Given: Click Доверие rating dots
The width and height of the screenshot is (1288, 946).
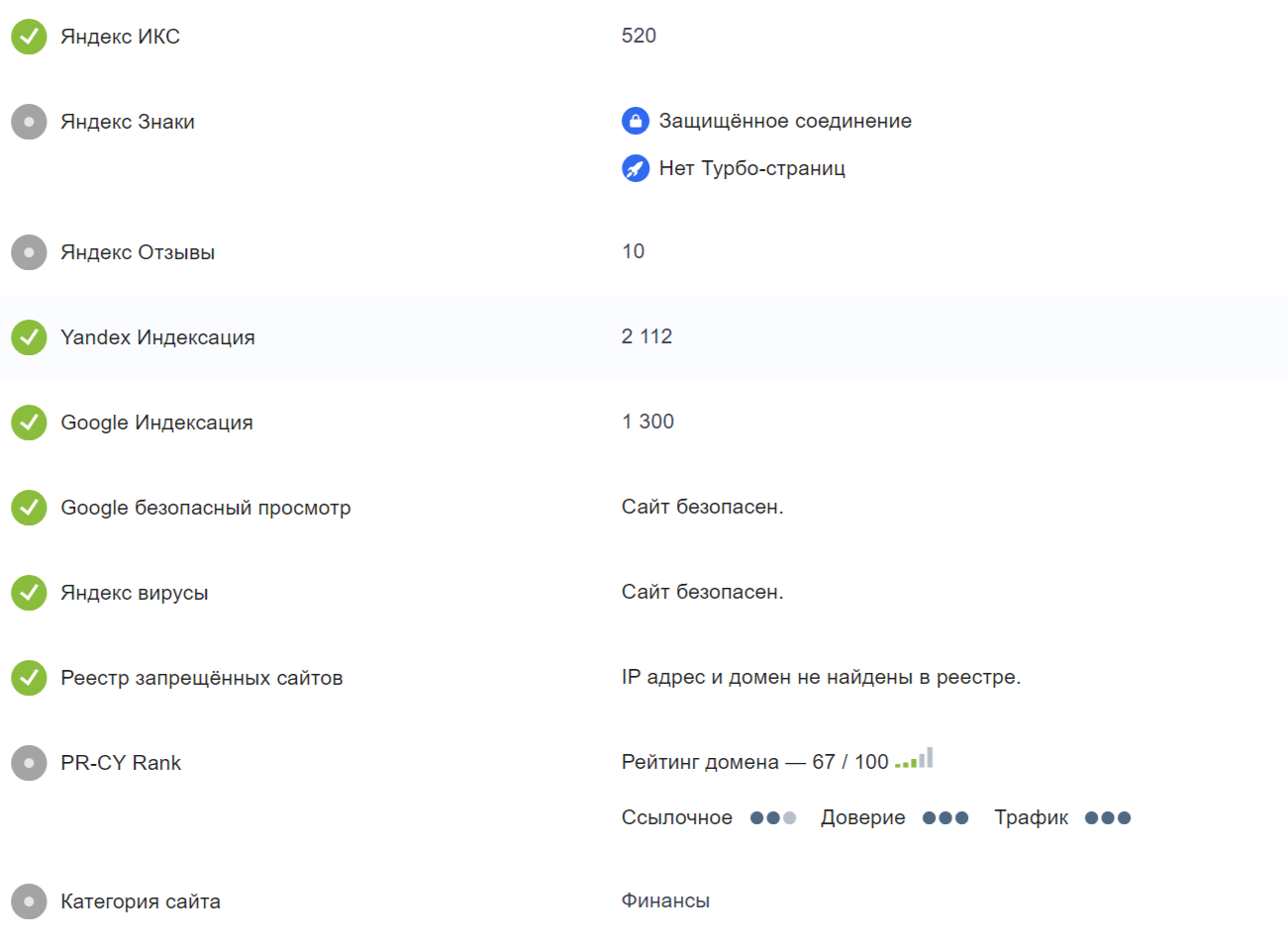Looking at the screenshot, I should [945, 818].
